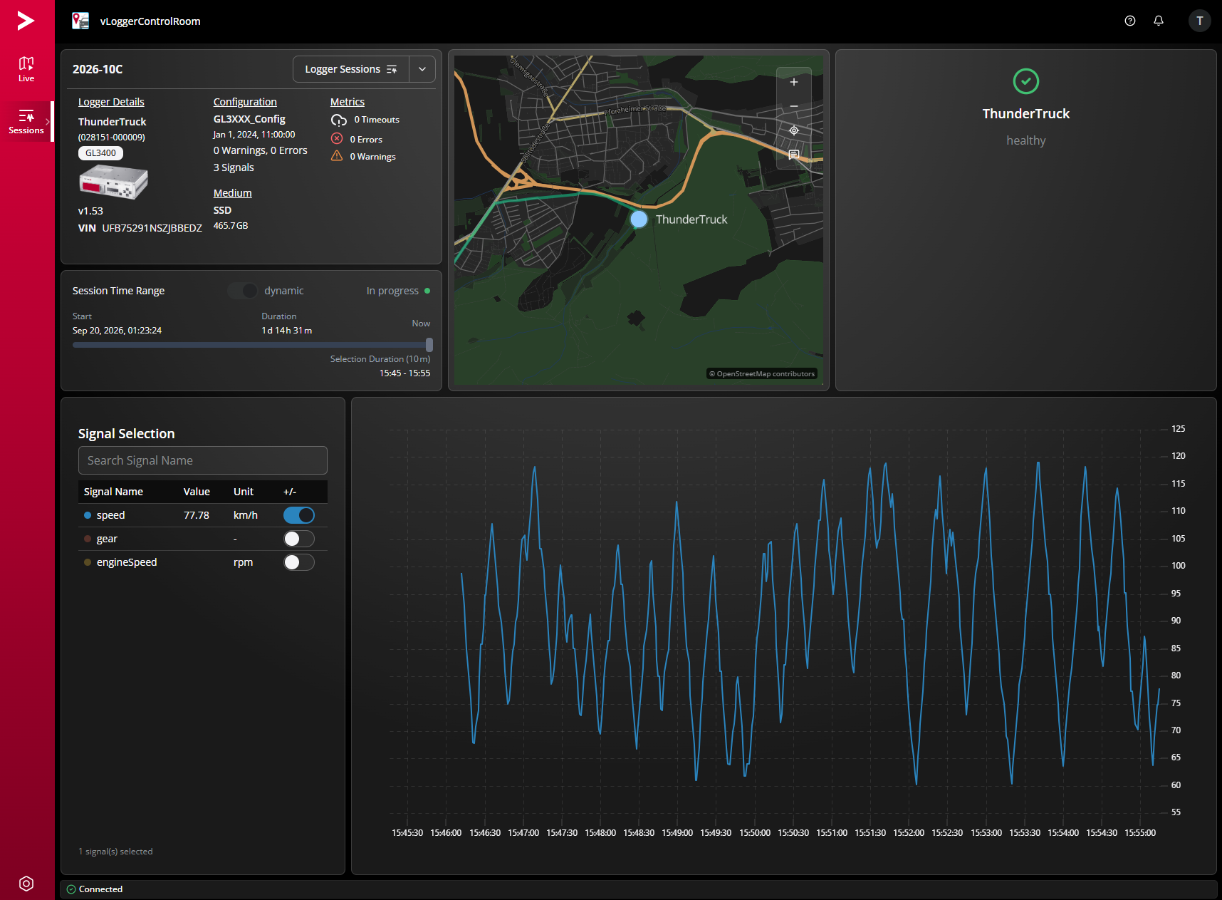Screen dimensions: 1222x900
Task: Click the Logger Details heading
Action: 111,102
